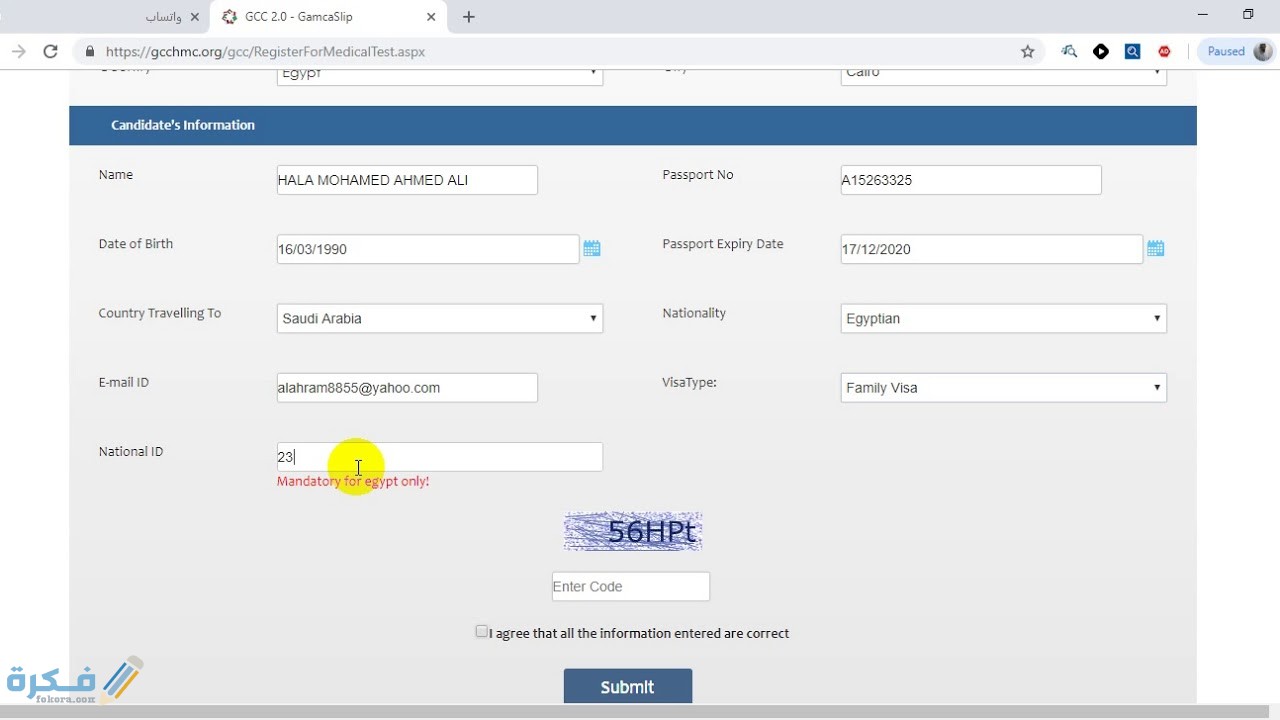Click the E-mail ID text field

tap(407, 388)
